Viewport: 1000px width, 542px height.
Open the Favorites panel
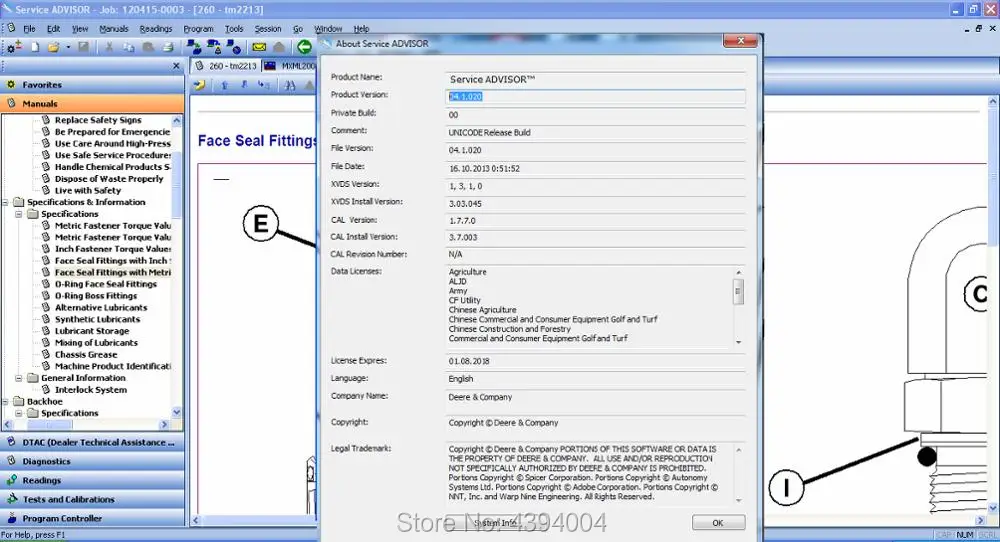coord(92,84)
